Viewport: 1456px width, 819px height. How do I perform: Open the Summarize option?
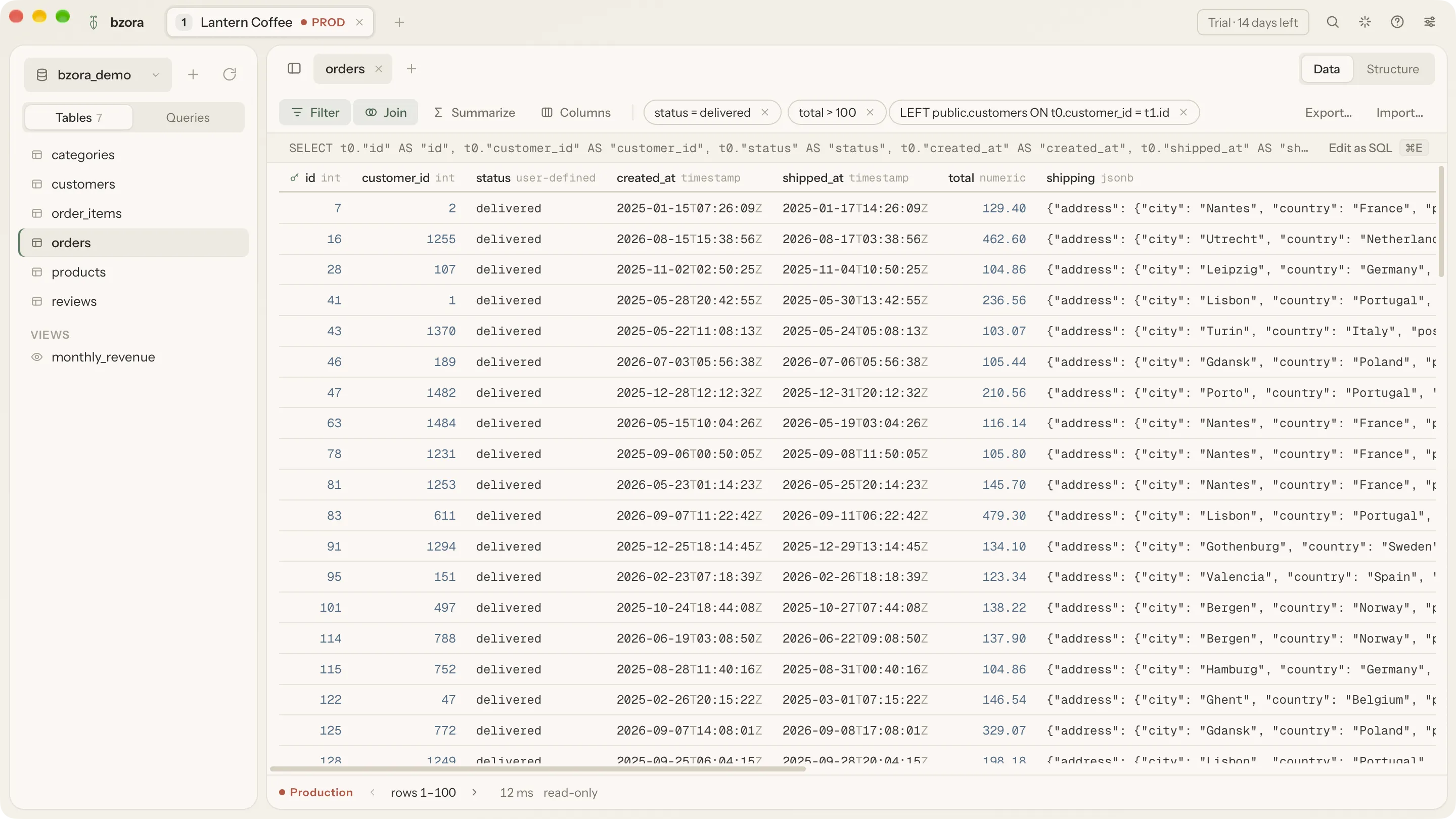point(474,112)
